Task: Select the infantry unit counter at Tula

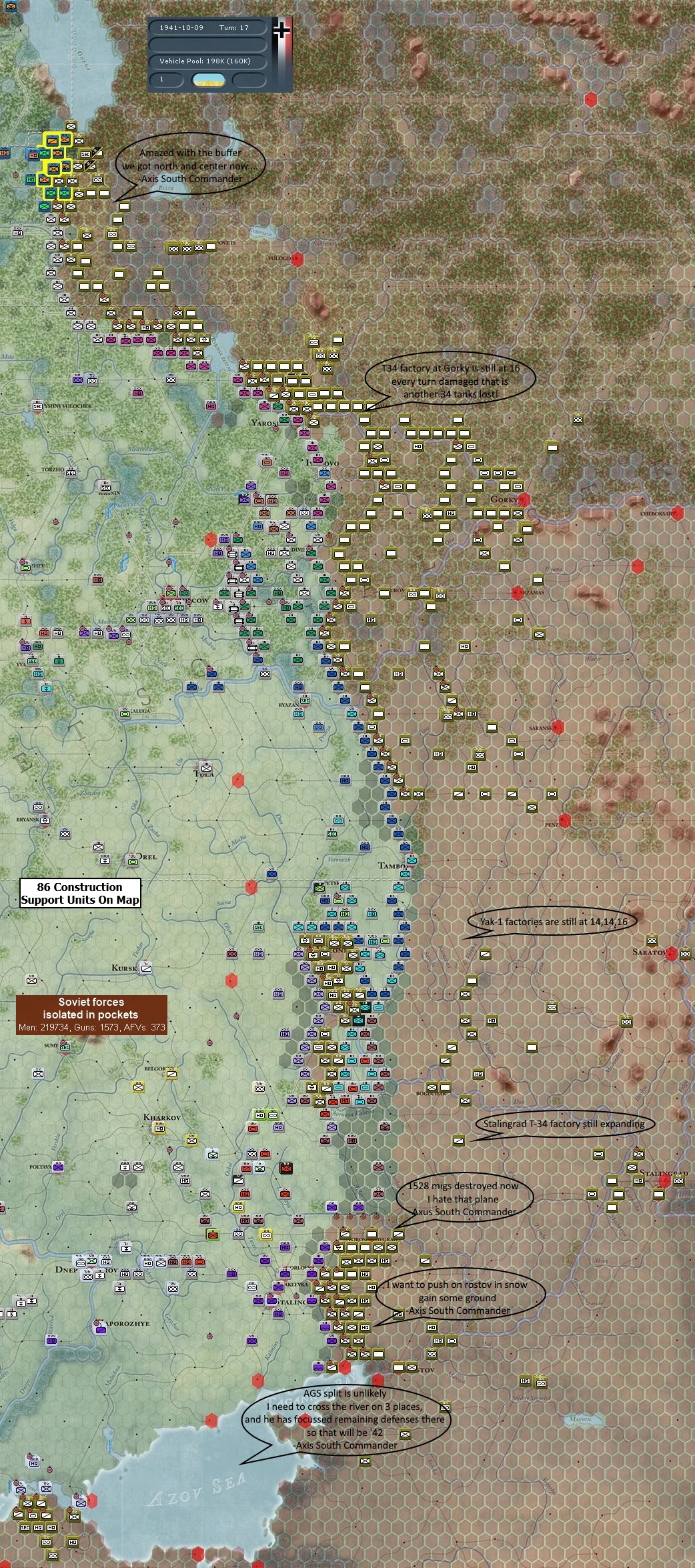Action: point(206,767)
